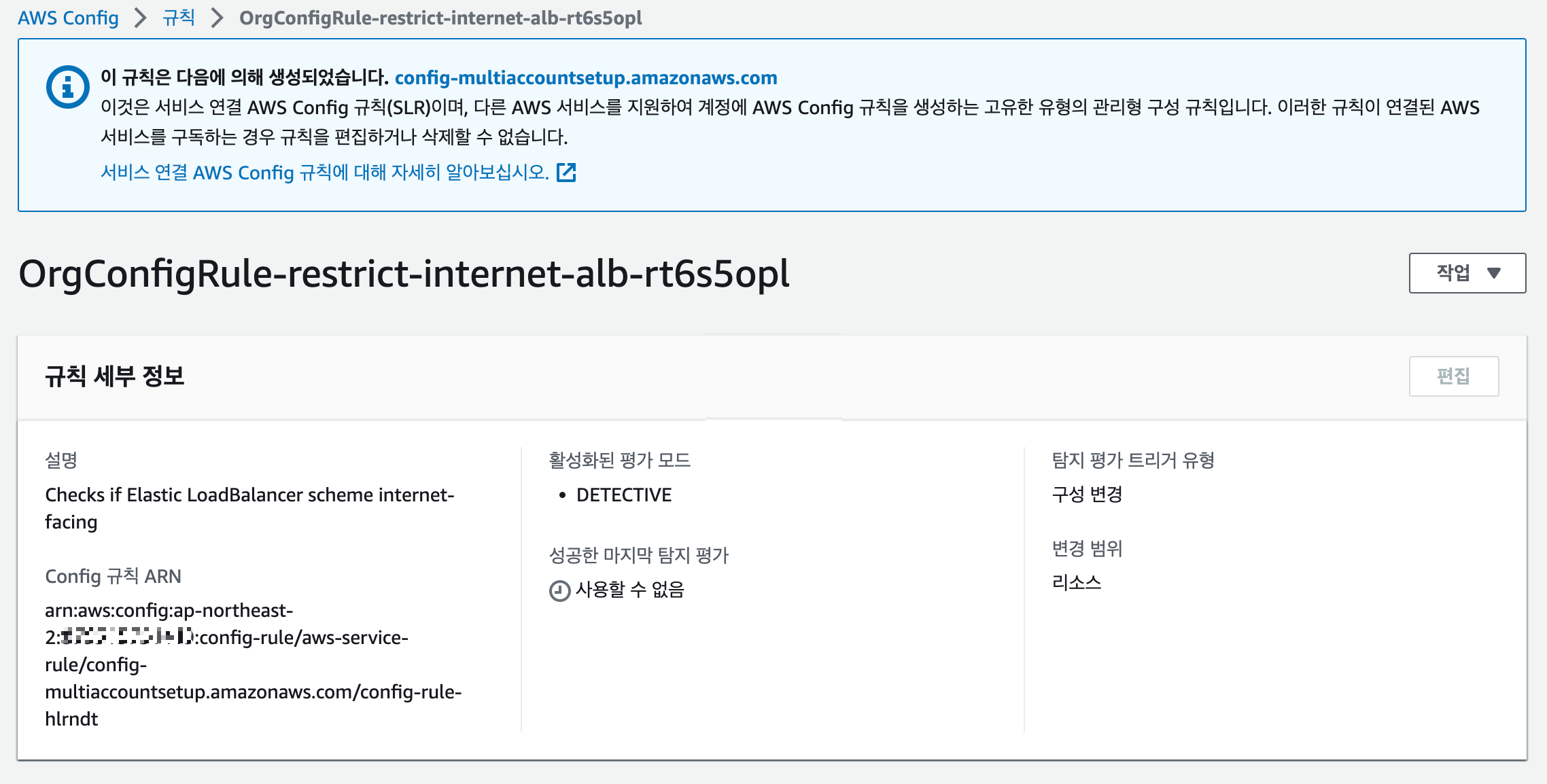The width and height of the screenshot is (1547, 784).
Task: Click the 작업 dropdown arrow triangle
Action: click(x=1493, y=273)
